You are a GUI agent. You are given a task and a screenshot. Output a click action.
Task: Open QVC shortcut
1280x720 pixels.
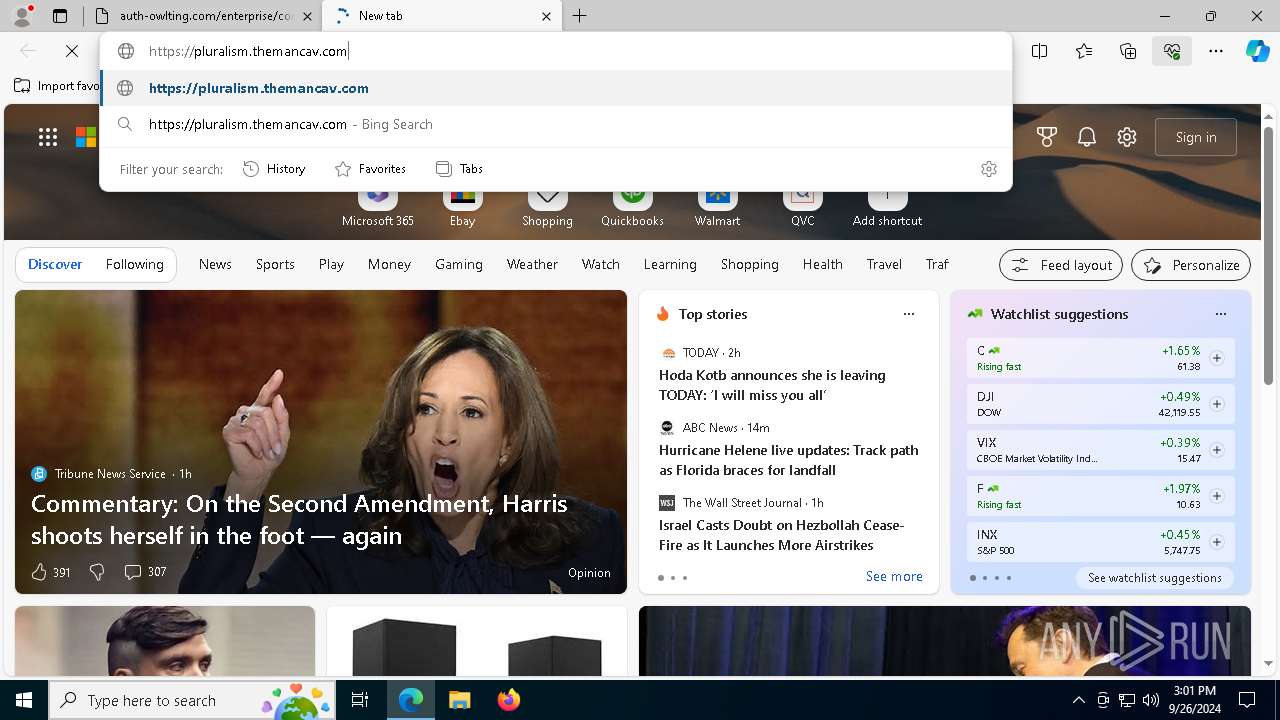point(802,207)
